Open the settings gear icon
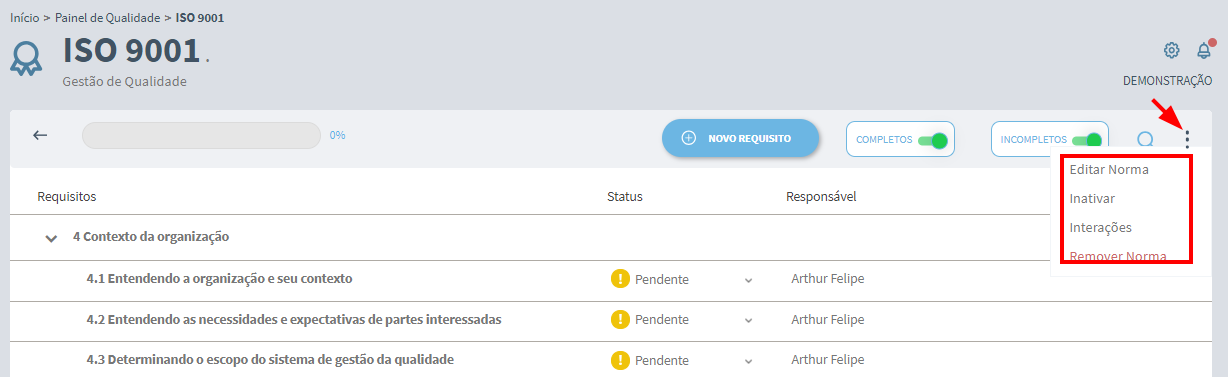This screenshot has width=1228, height=377. tap(1171, 50)
